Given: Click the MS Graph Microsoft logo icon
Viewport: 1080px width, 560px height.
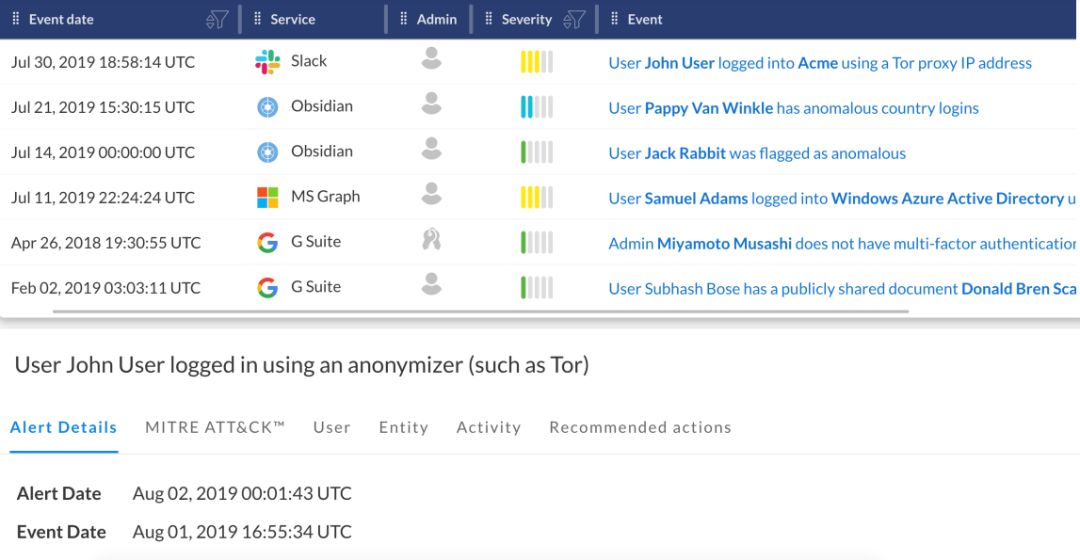Looking at the screenshot, I should click(x=267, y=197).
